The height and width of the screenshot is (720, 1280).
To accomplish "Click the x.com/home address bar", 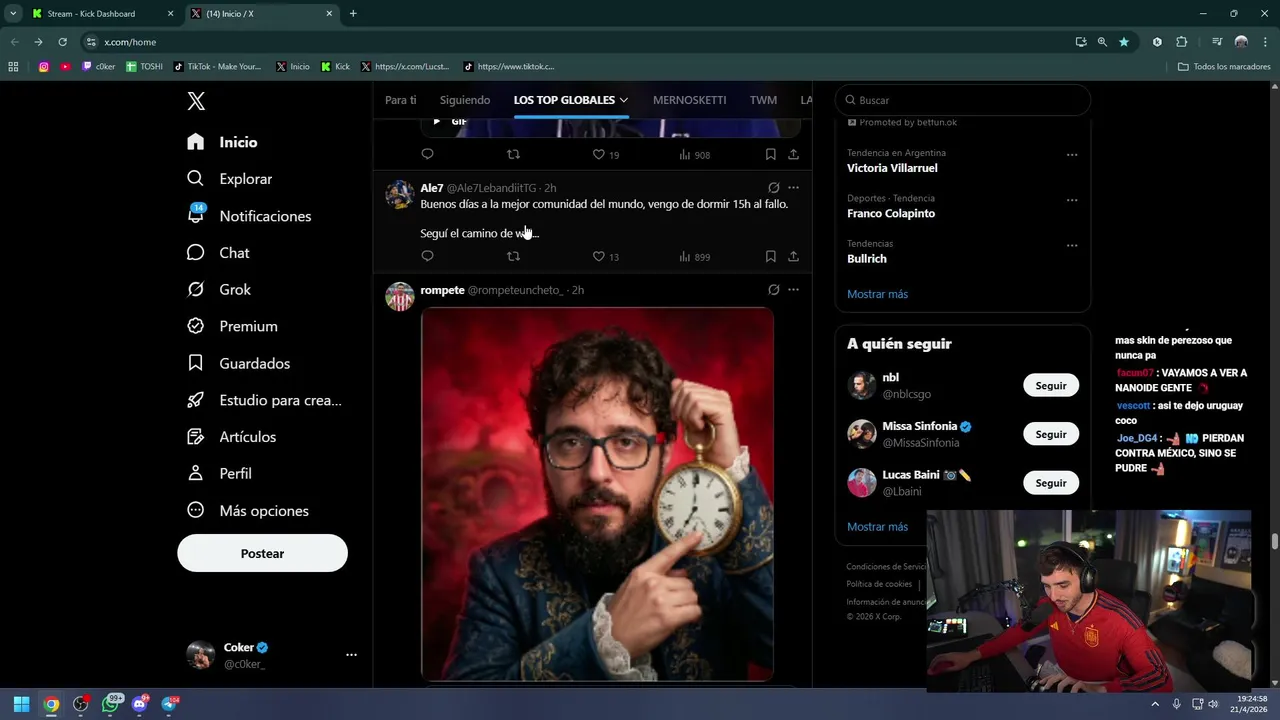I will click(575, 42).
